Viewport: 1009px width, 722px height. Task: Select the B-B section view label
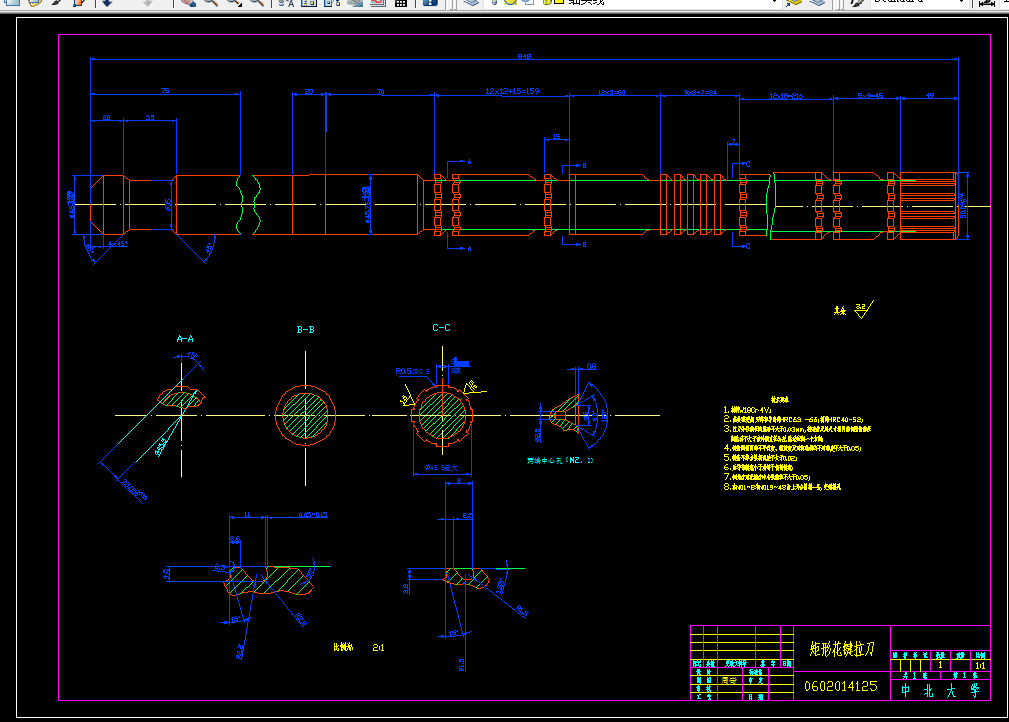coord(305,329)
